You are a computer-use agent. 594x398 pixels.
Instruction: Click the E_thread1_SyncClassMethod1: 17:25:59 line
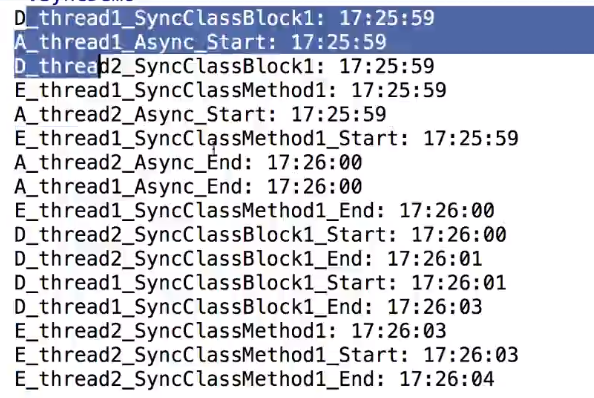point(230,91)
